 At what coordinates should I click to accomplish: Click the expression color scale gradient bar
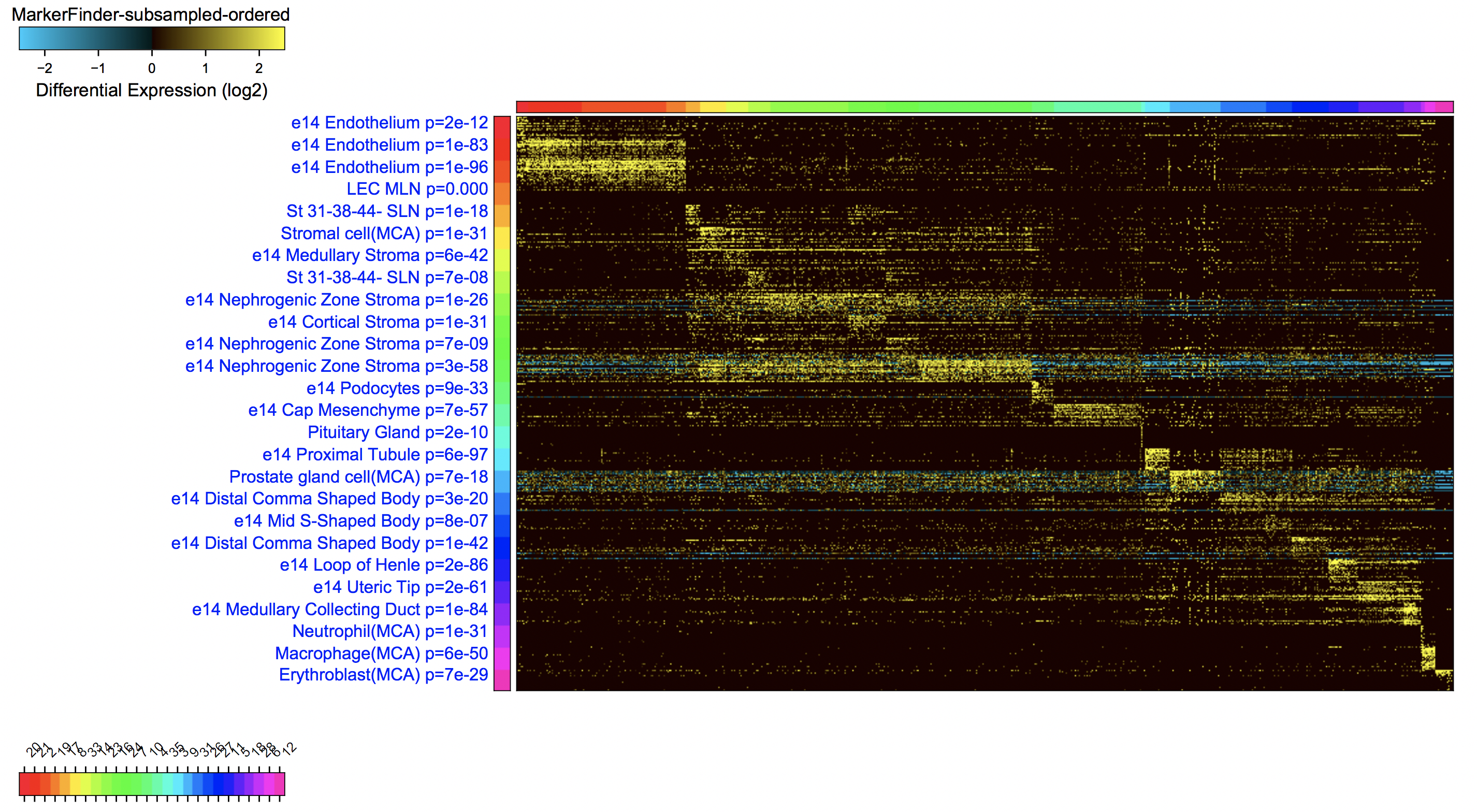tap(152, 38)
